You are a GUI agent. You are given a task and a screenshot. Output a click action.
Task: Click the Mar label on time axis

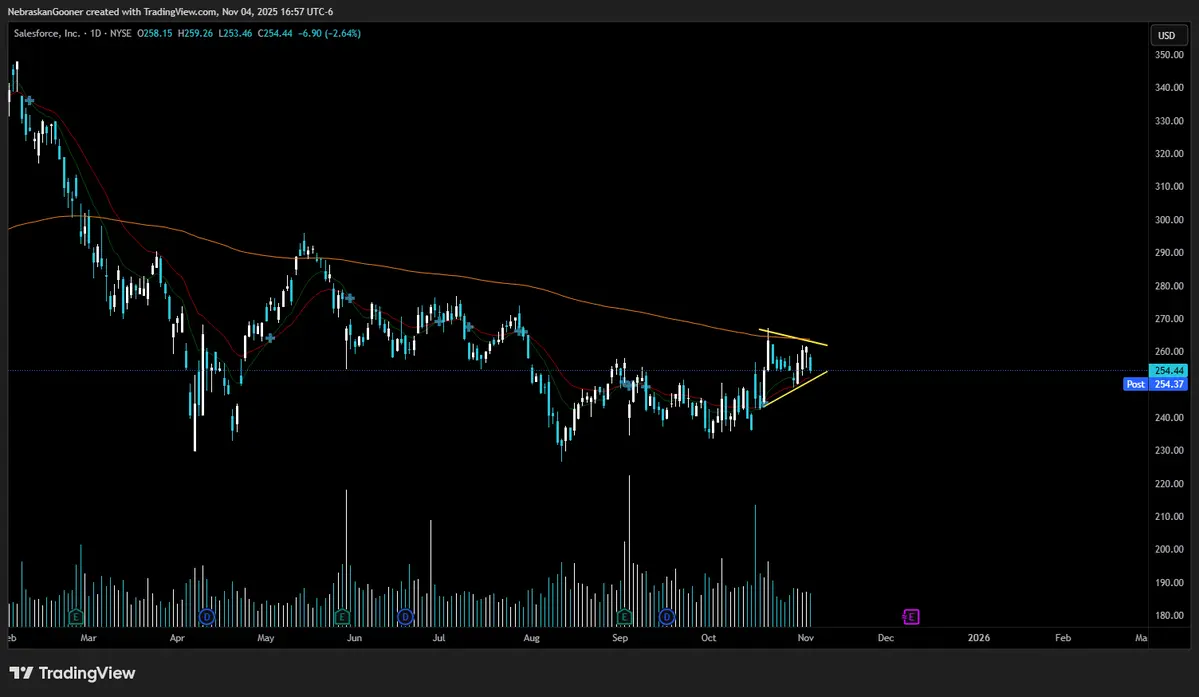(x=89, y=638)
